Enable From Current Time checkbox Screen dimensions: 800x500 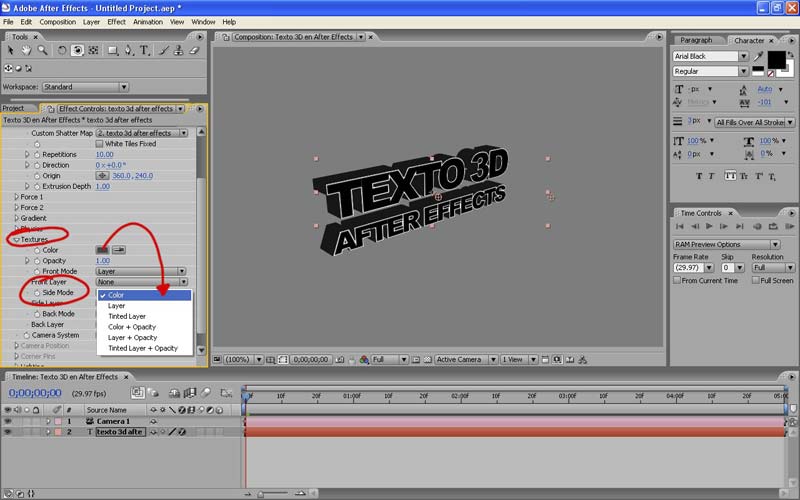677,280
